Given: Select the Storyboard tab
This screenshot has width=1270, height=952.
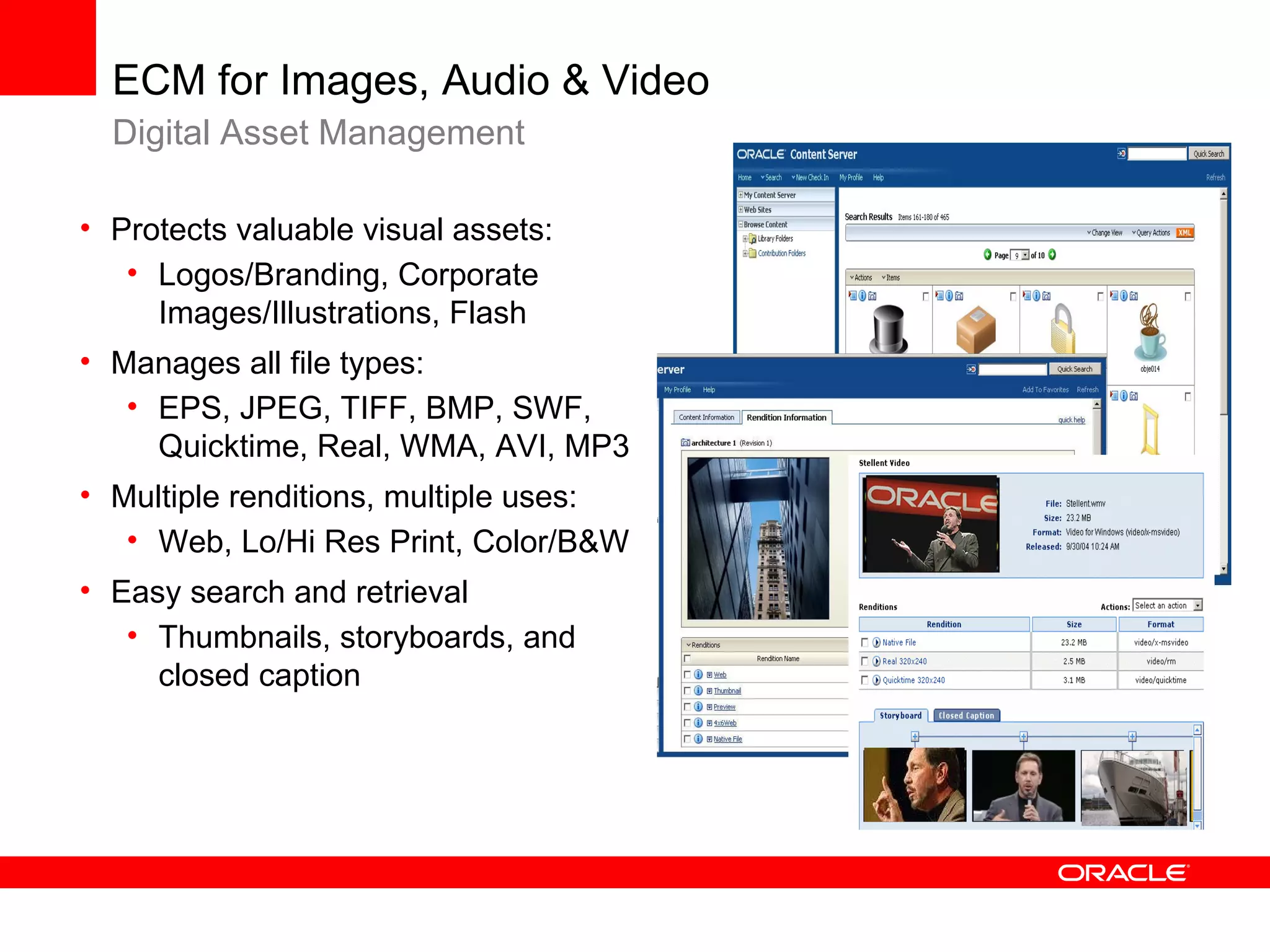Looking at the screenshot, I should 900,716.
